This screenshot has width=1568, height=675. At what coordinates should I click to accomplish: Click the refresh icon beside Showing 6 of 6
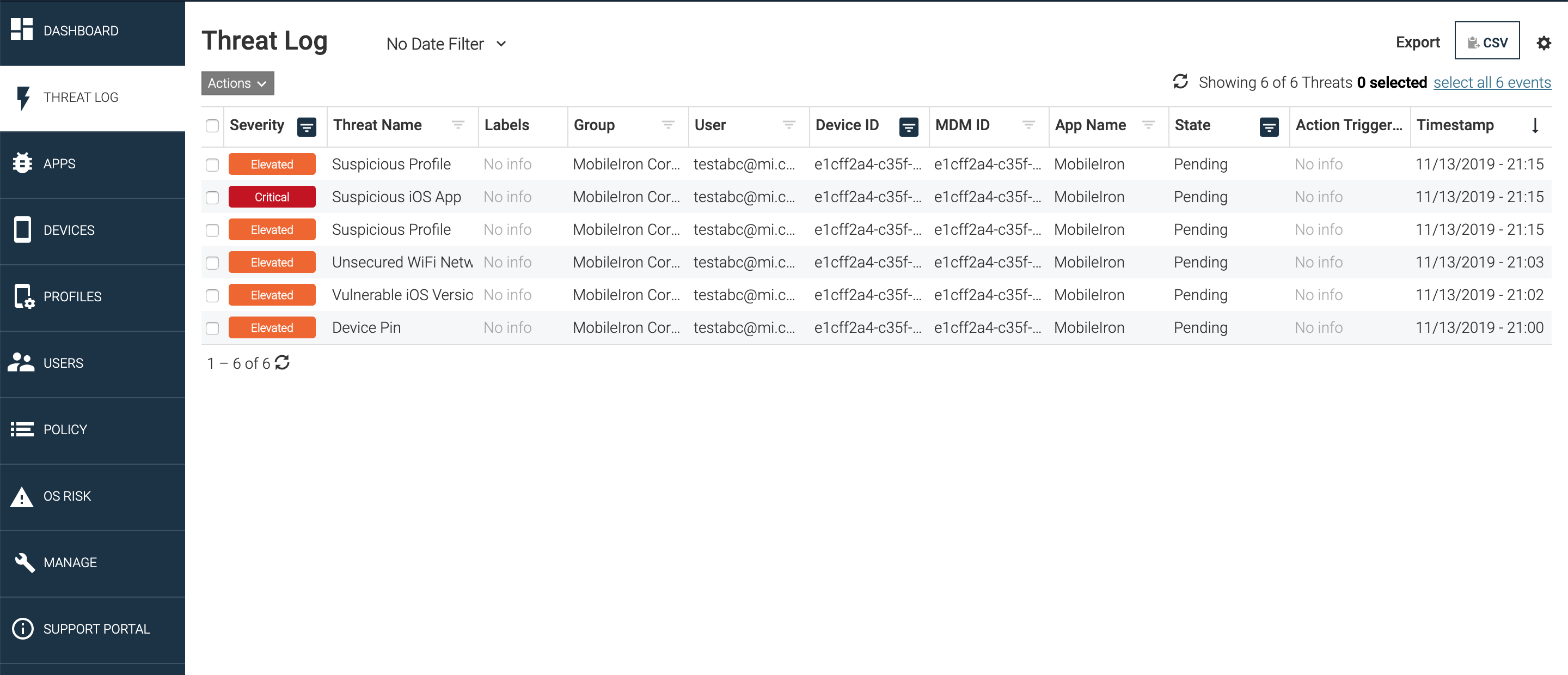pyautogui.click(x=1180, y=82)
